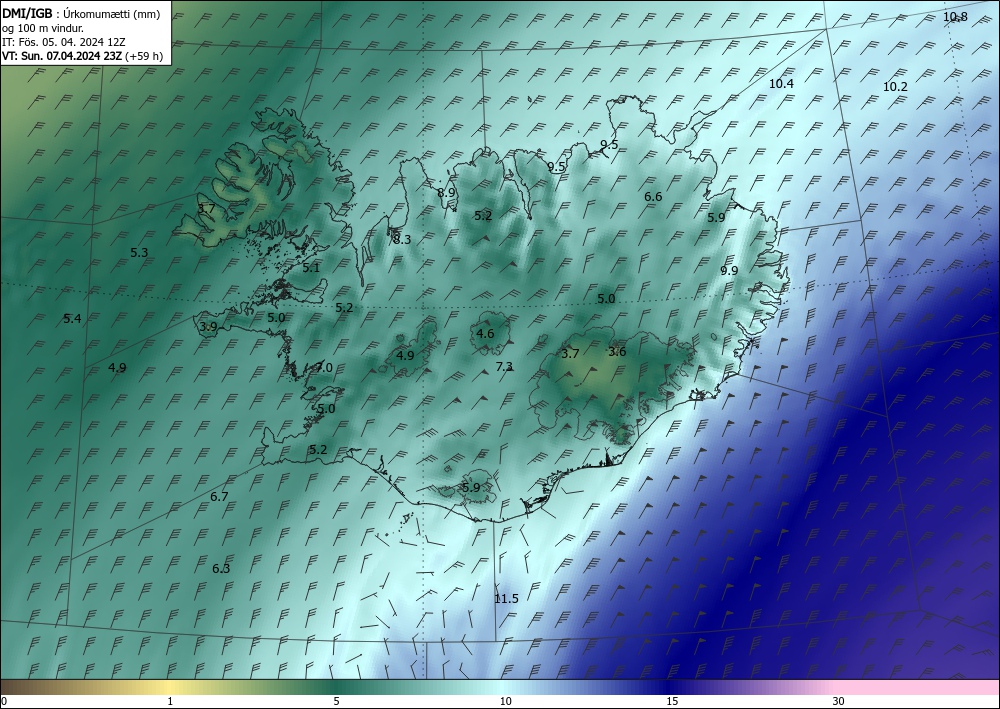Click the 5.1 value on the map
The width and height of the screenshot is (1000, 709).
[x=311, y=268]
